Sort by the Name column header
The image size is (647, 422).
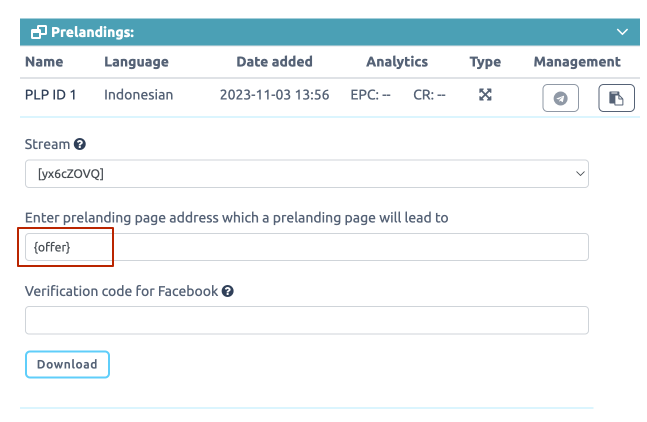pyautogui.click(x=44, y=62)
